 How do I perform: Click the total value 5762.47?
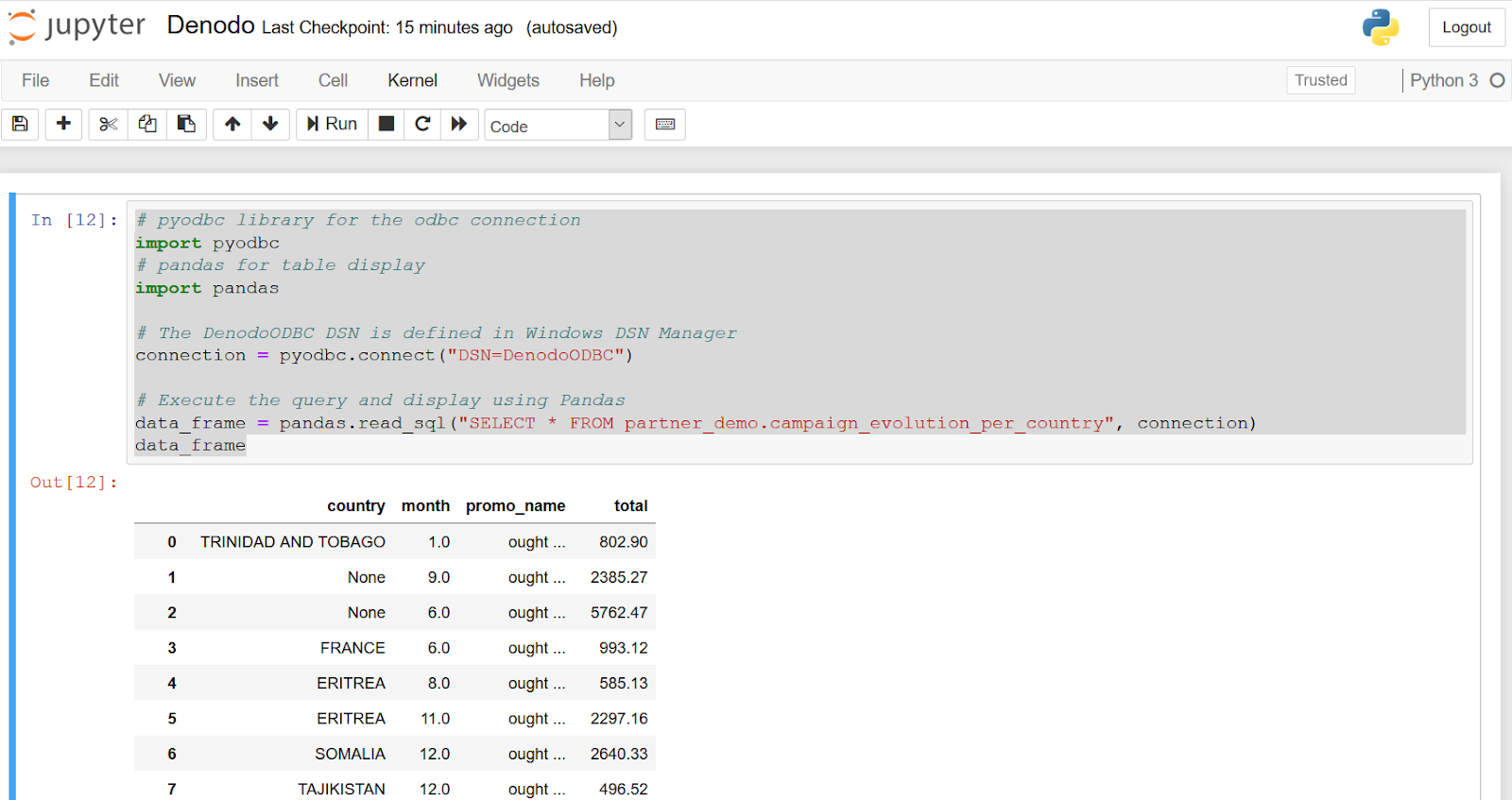point(619,613)
